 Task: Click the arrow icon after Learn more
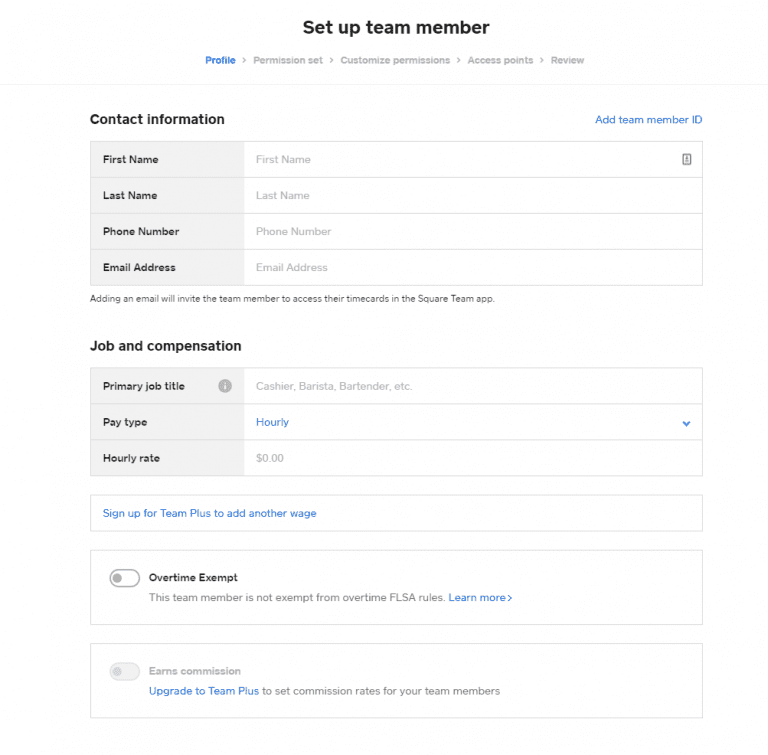(x=510, y=598)
